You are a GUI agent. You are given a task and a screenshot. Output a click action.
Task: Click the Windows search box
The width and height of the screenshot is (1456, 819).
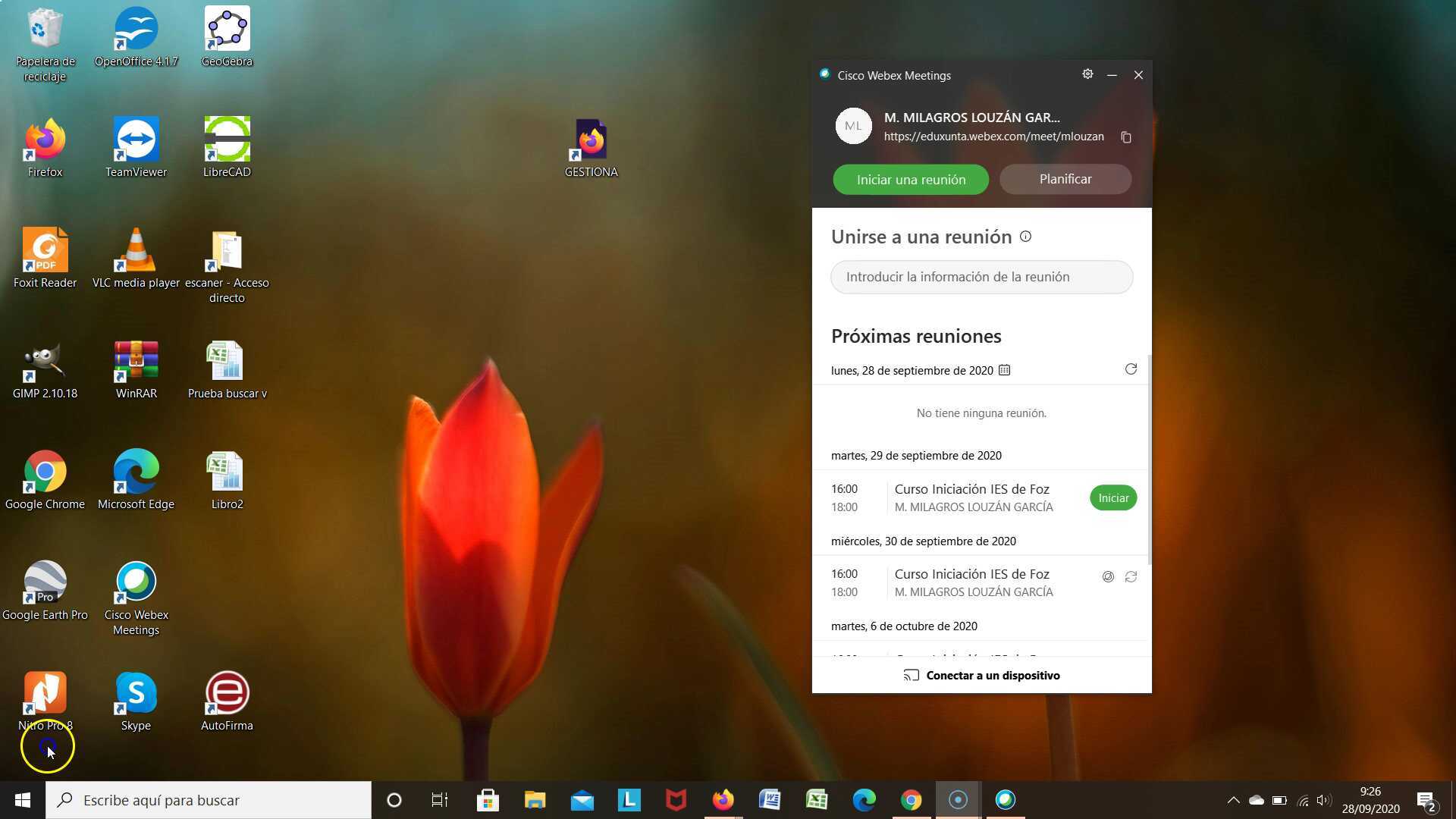[x=209, y=800]
